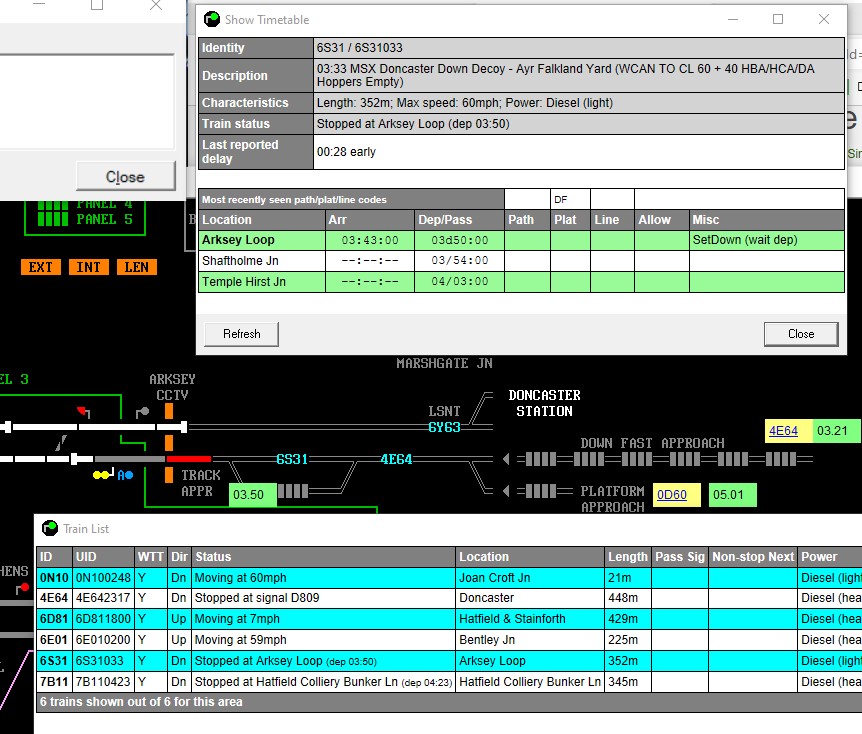862x734 pixels.
Task: Click the Down Fast Approach arrow marker
Action: click(506, 459)
